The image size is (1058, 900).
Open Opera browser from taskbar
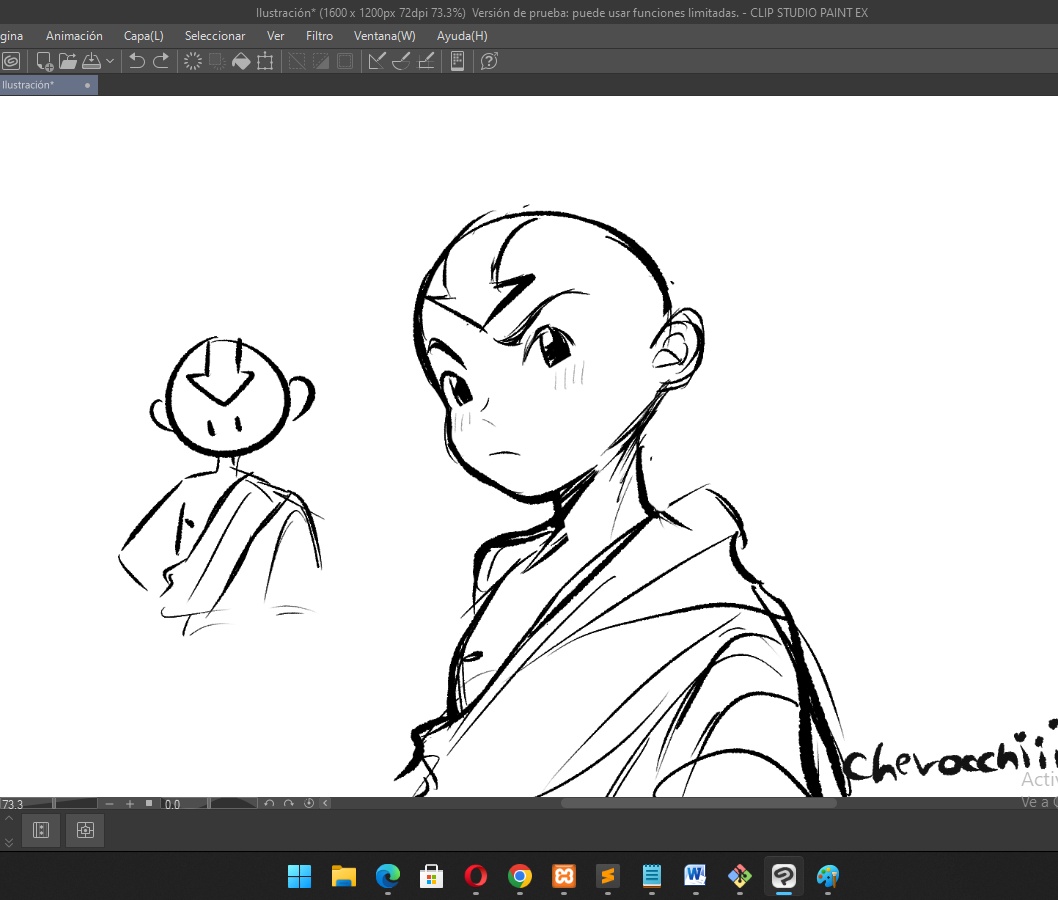click(476, 876)
